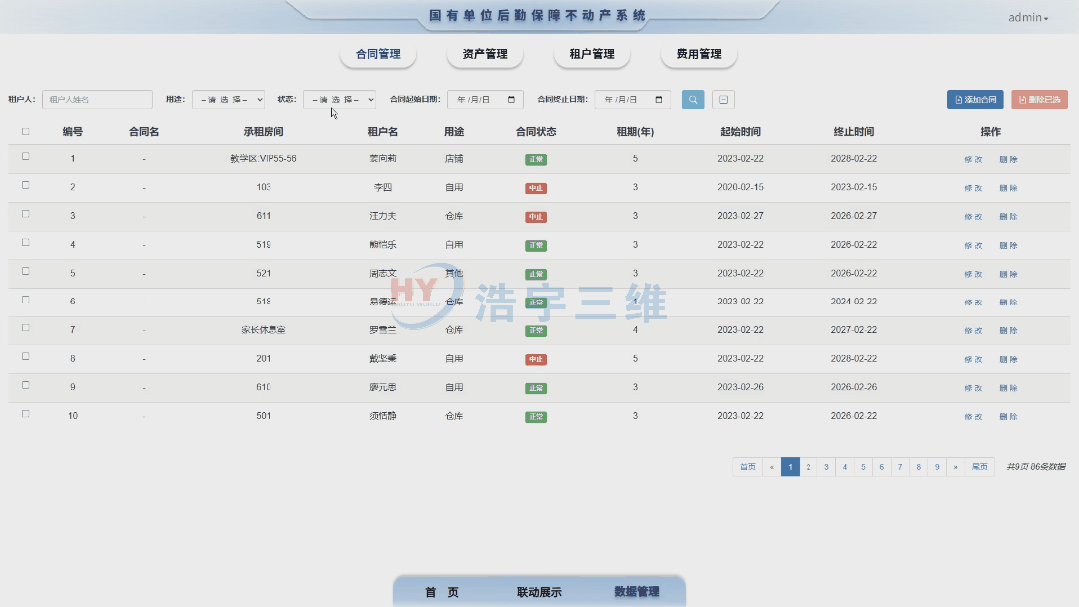Click current page 1 in pagination

click(790, 467)
